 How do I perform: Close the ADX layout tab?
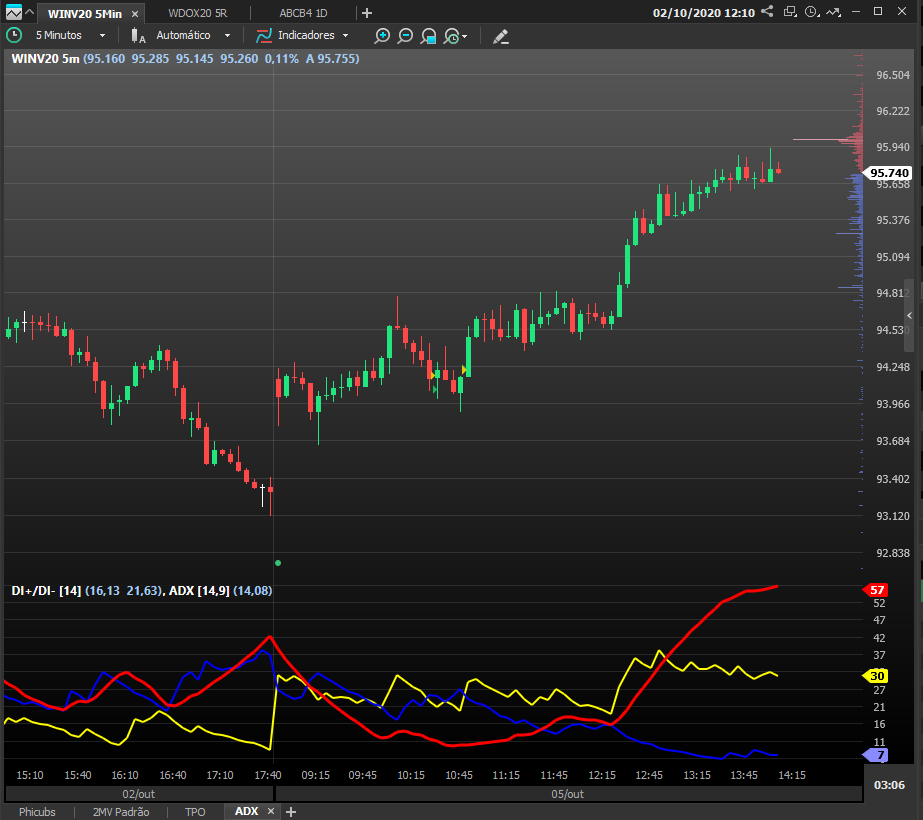pos(271,811)
